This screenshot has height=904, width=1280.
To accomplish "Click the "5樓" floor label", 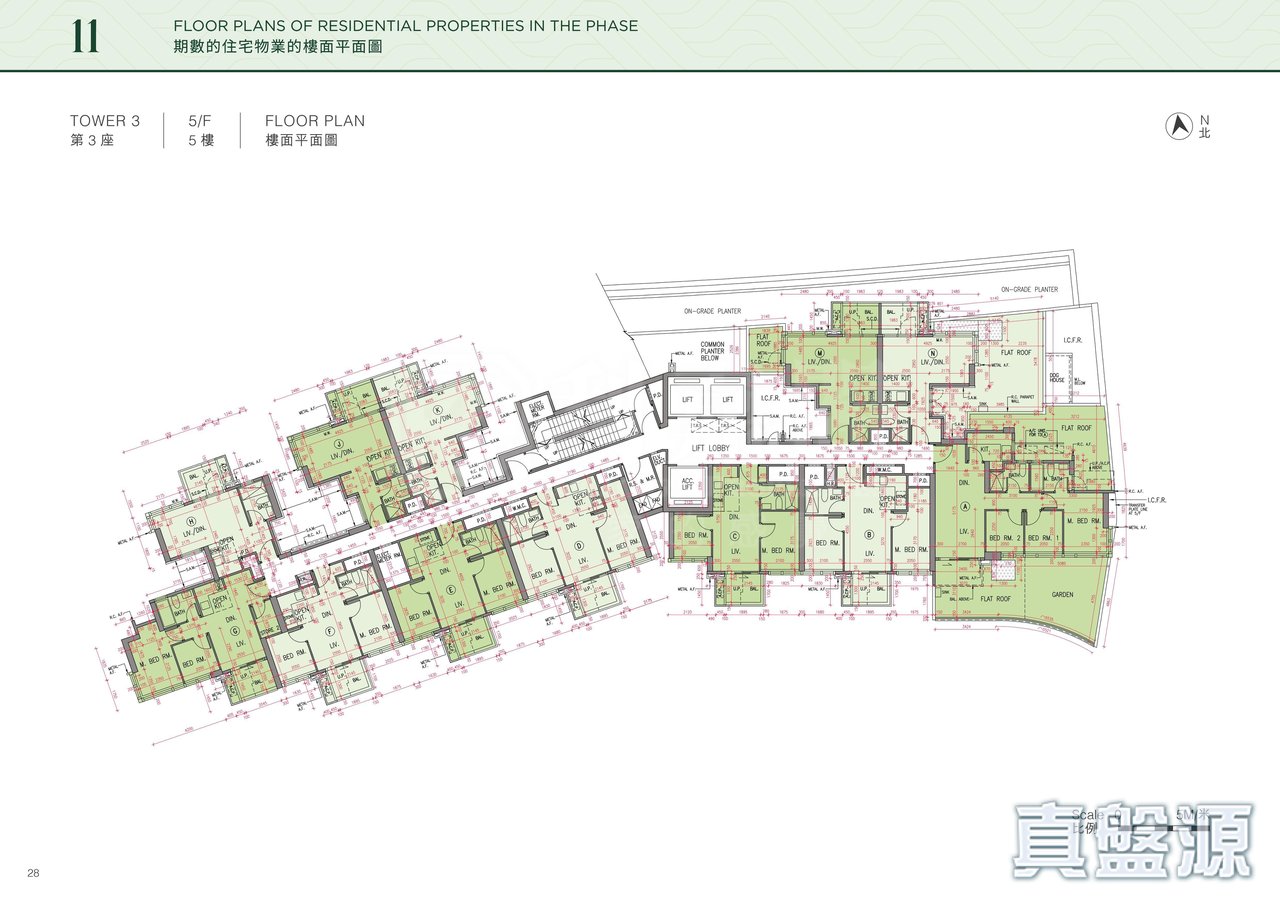I will pyautogui.click(x=201, y=141).
